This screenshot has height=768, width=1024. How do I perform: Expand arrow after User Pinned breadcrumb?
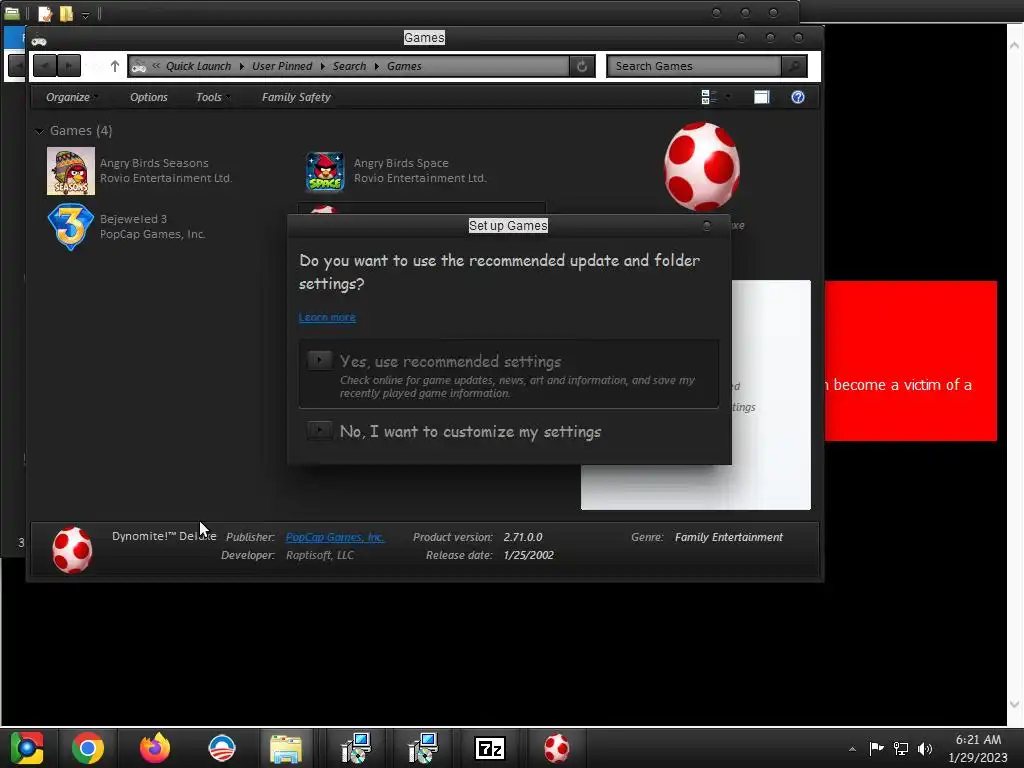323,66
